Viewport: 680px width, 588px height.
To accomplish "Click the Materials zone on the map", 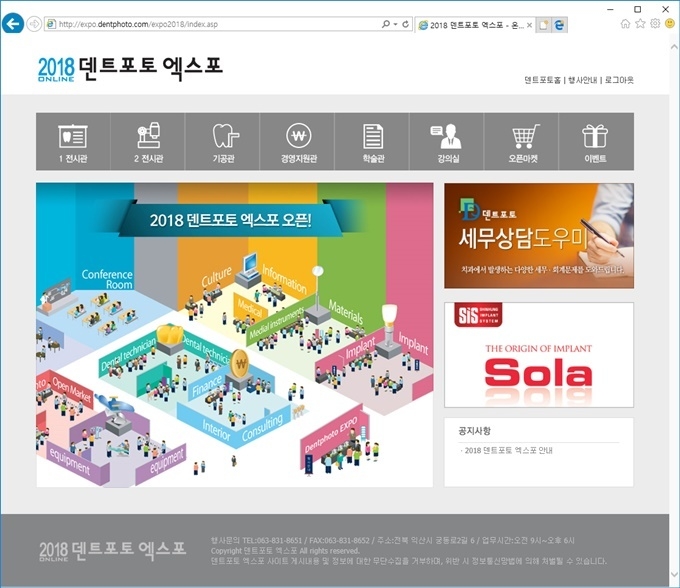I will coord(346,311).
